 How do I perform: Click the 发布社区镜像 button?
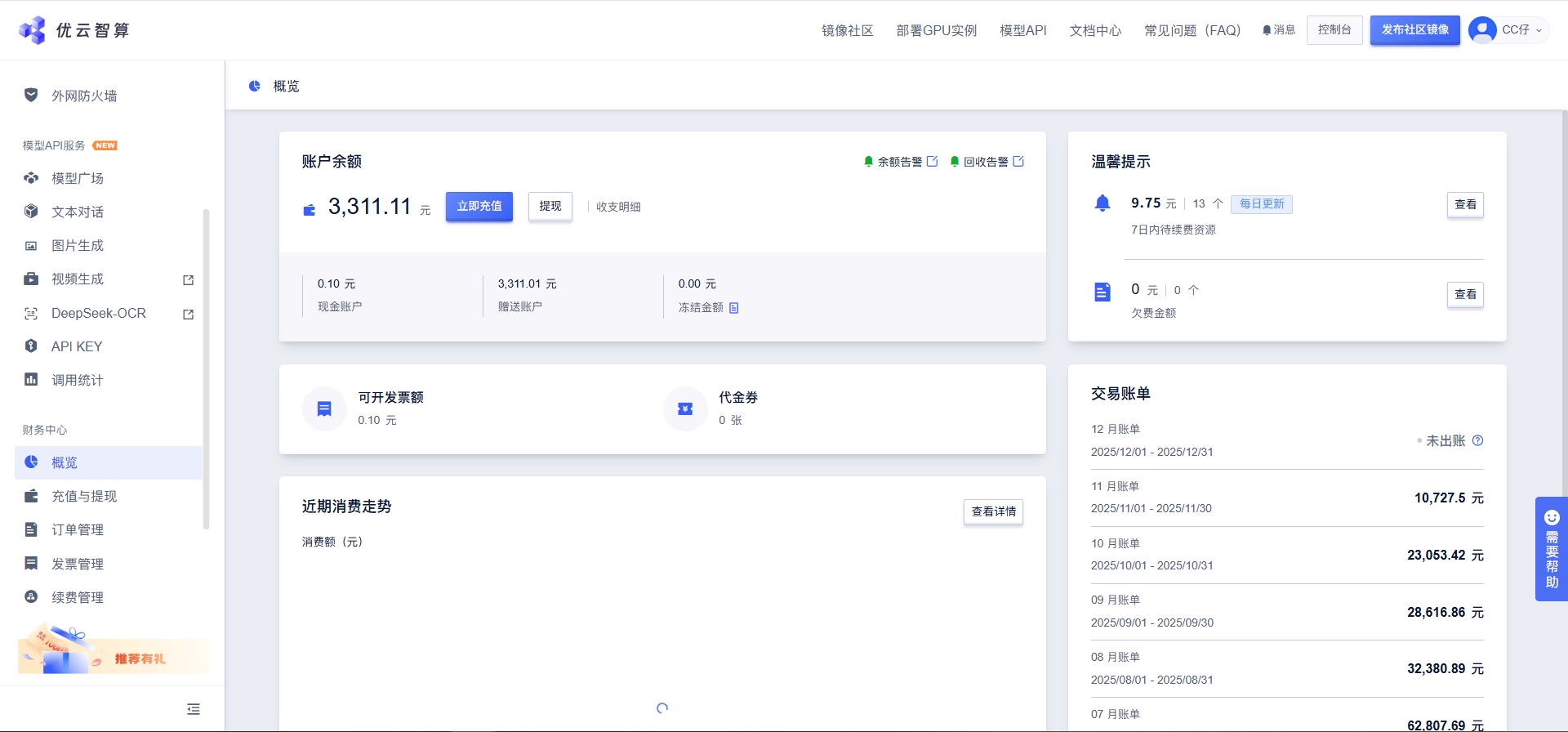[x=1415, y=30]
